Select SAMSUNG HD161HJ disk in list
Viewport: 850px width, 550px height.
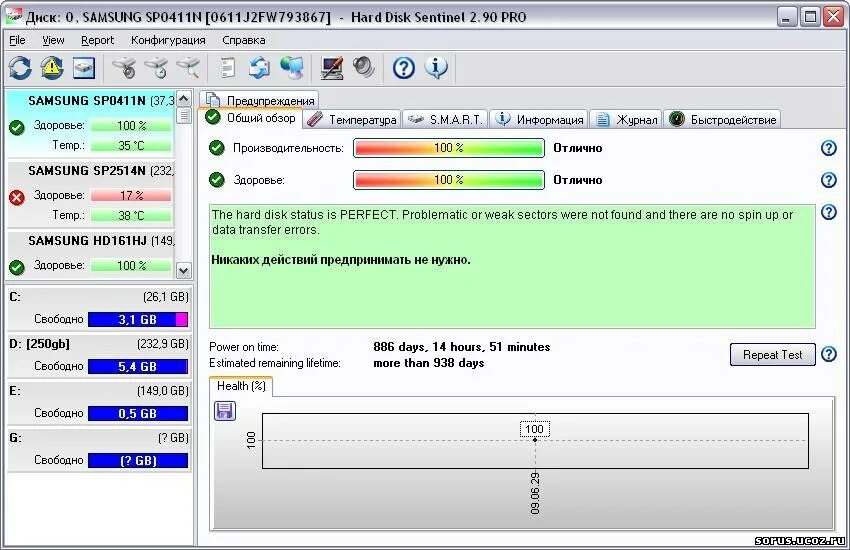coord(91,255)
